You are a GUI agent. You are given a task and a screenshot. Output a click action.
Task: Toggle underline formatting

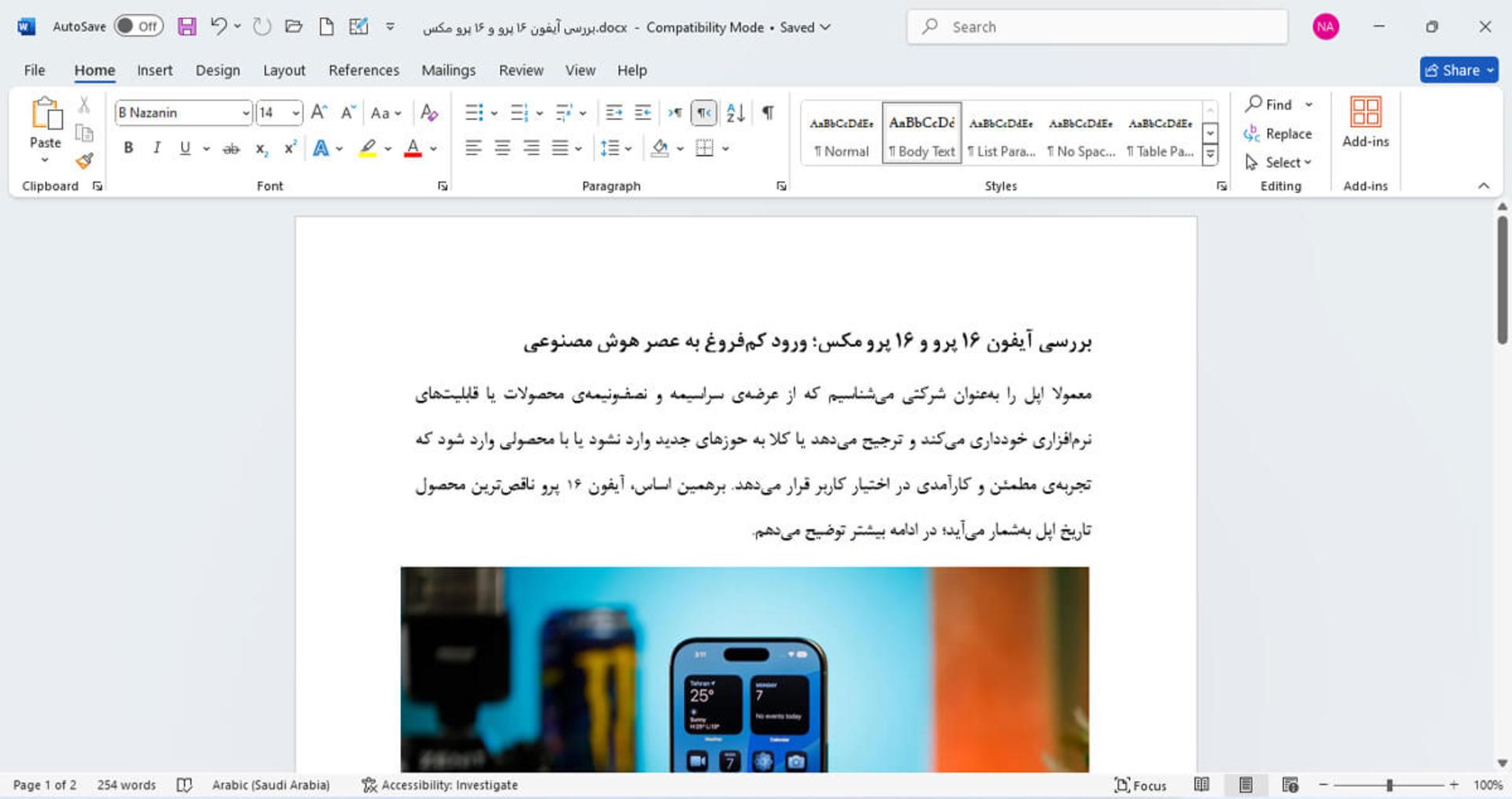185,148
